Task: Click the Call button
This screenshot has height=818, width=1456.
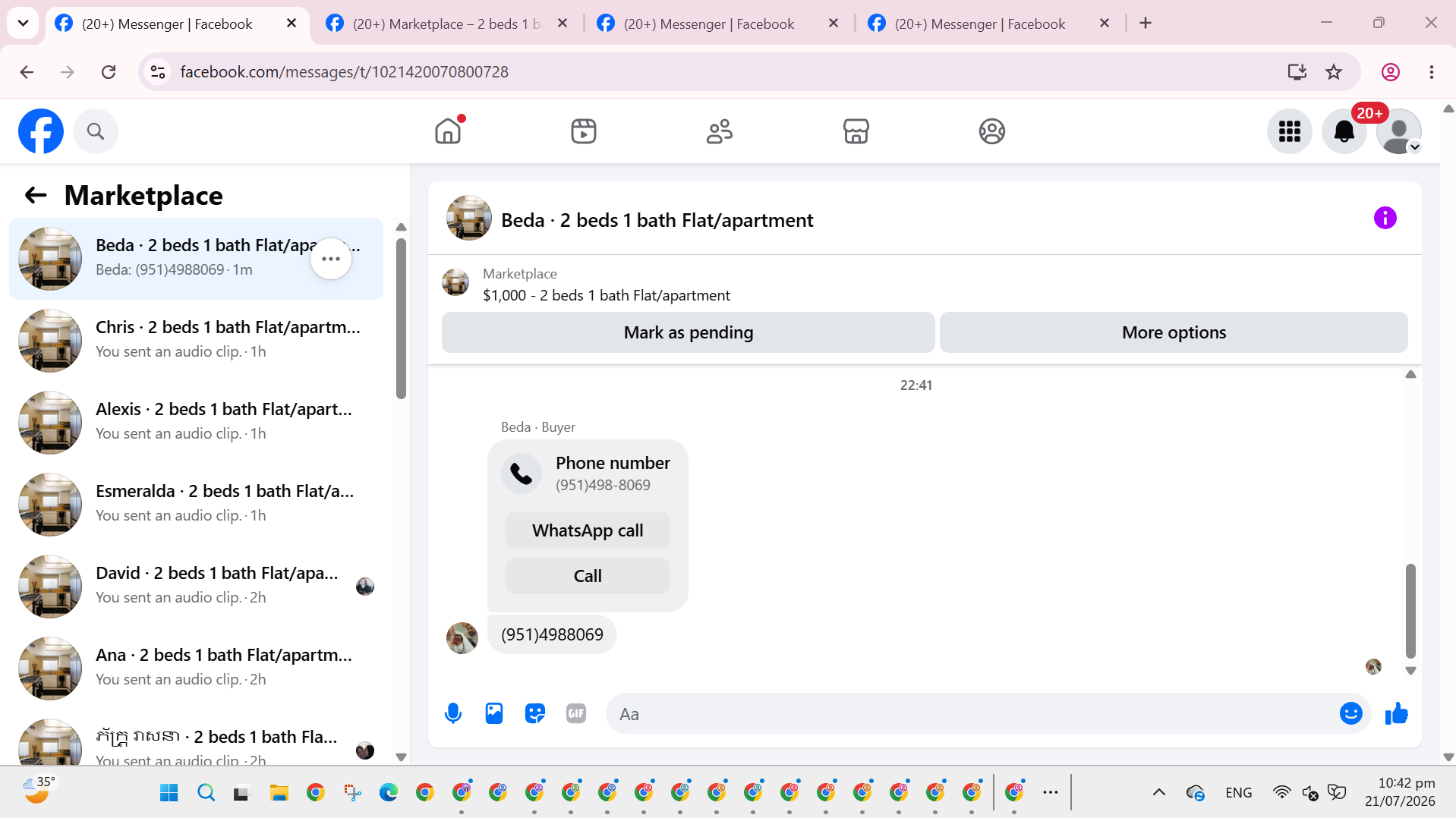Action: pyautogui.click(x=588, y=576)
